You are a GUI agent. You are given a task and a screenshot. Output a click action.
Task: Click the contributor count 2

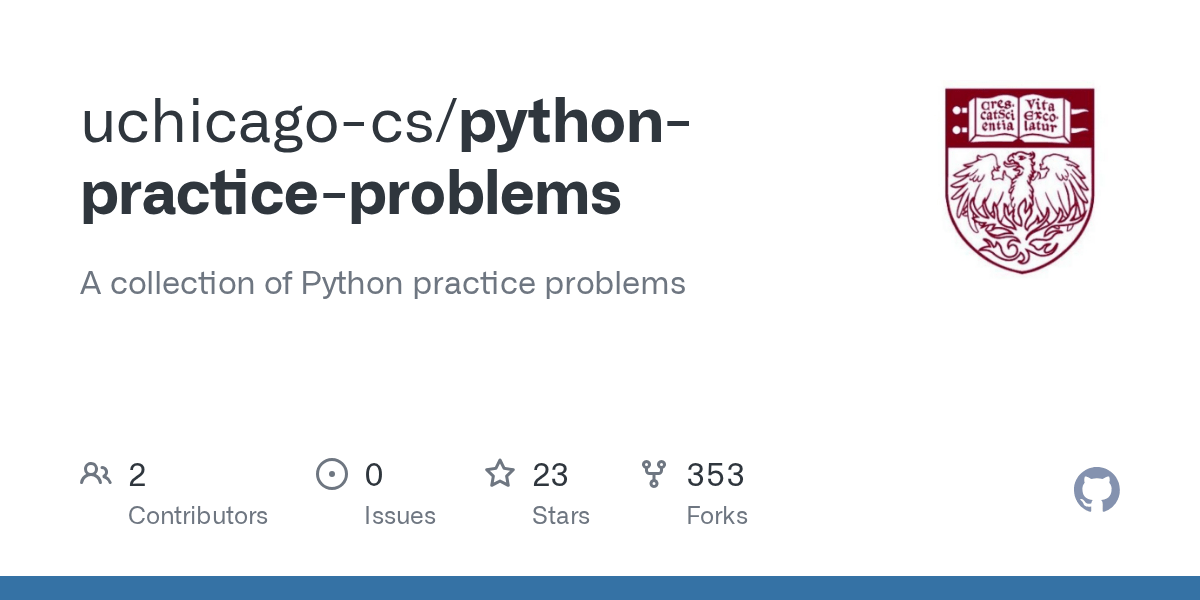tap(137, 475)
